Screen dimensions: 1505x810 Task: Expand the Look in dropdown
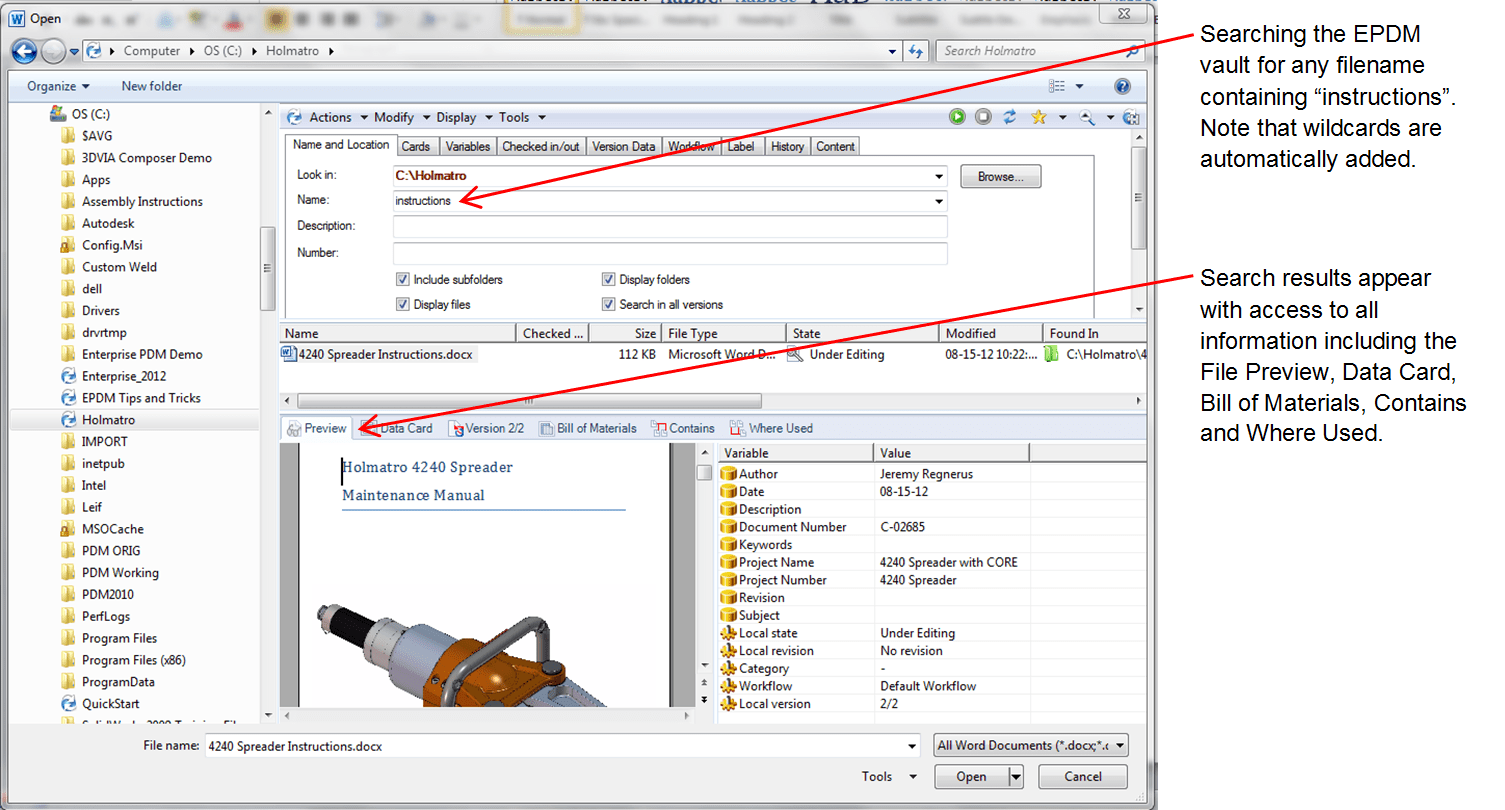pyautogui.click(x=938, y=177)
